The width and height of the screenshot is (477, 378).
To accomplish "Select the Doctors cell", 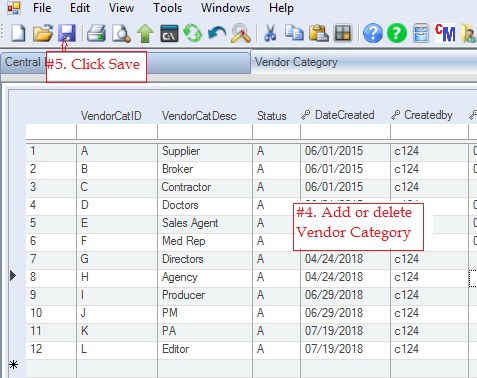I will 205,205.
